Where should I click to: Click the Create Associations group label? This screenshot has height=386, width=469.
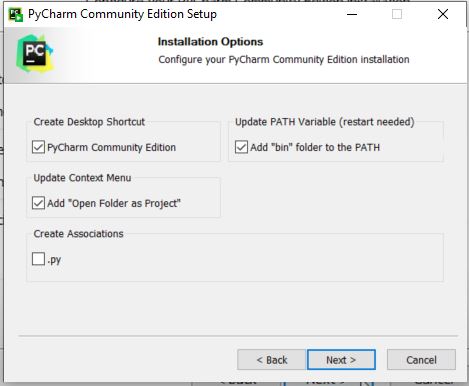pyautogui.click(x=79, y=234)
